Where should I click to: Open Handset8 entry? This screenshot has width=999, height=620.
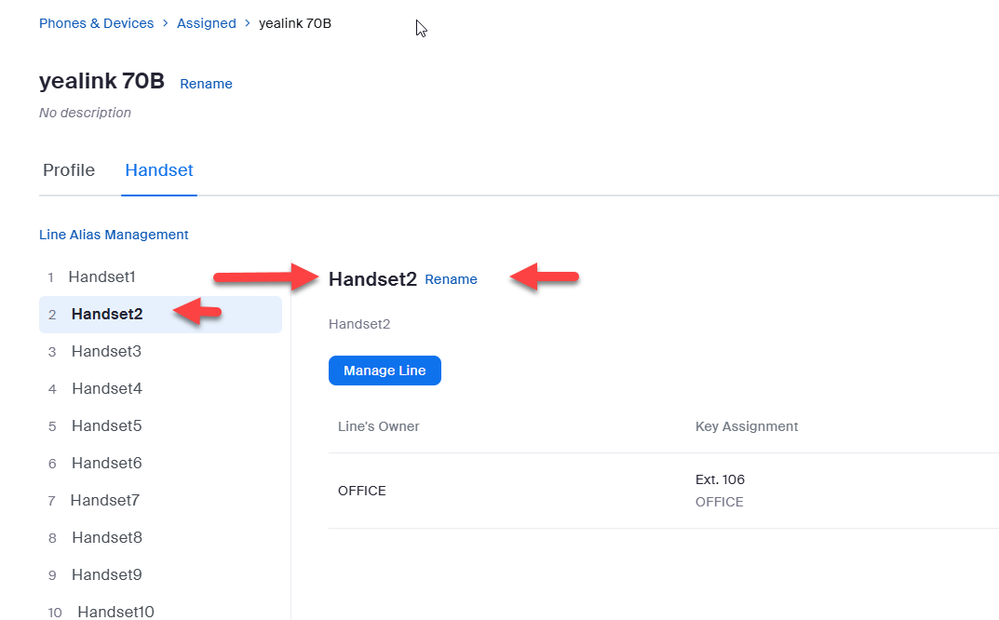[106, 537]
